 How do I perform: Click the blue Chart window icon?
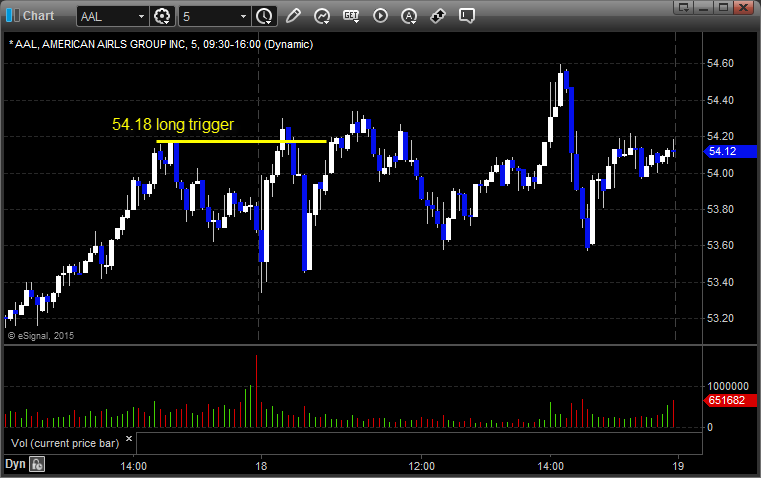coord(13,16)
